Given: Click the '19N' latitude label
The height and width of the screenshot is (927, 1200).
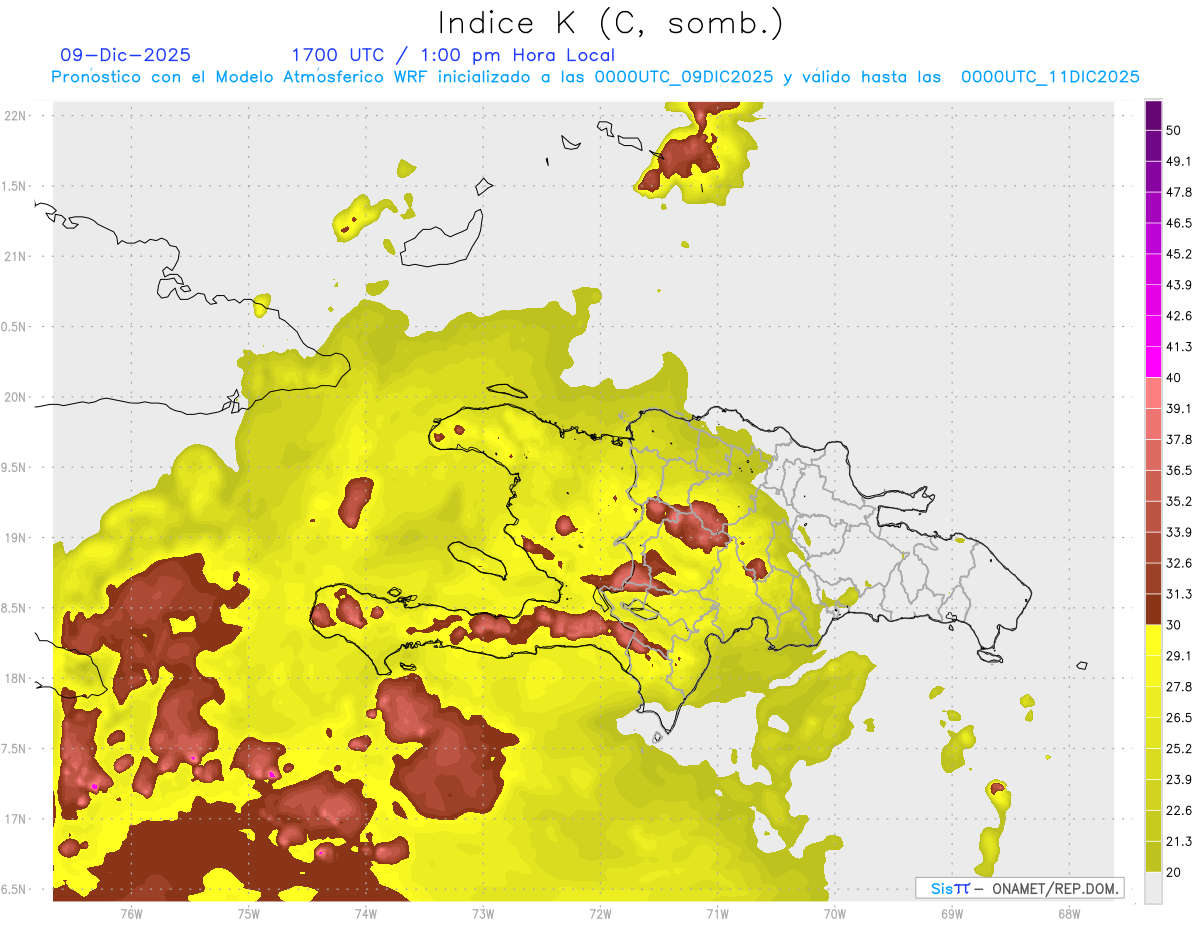Looking at the screenshot, I should pyautogui.click(x=16, y=538).
